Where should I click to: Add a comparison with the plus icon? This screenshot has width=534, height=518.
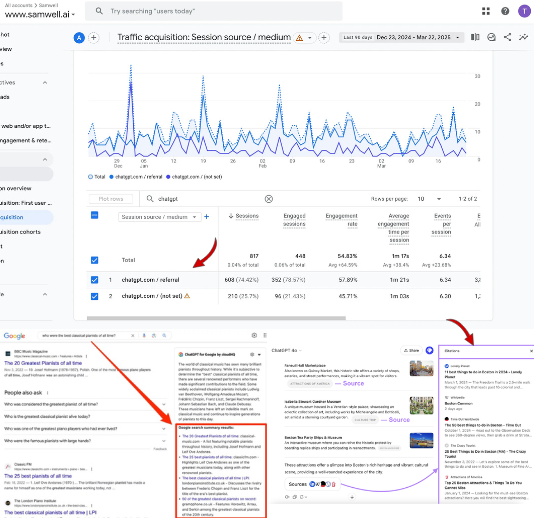(94, 37)
